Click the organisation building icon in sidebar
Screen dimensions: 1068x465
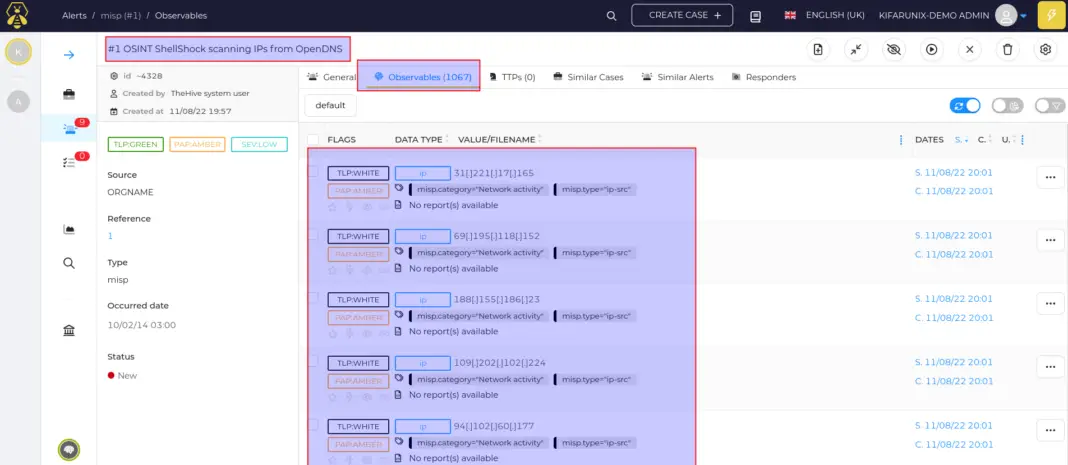[69, 330]
